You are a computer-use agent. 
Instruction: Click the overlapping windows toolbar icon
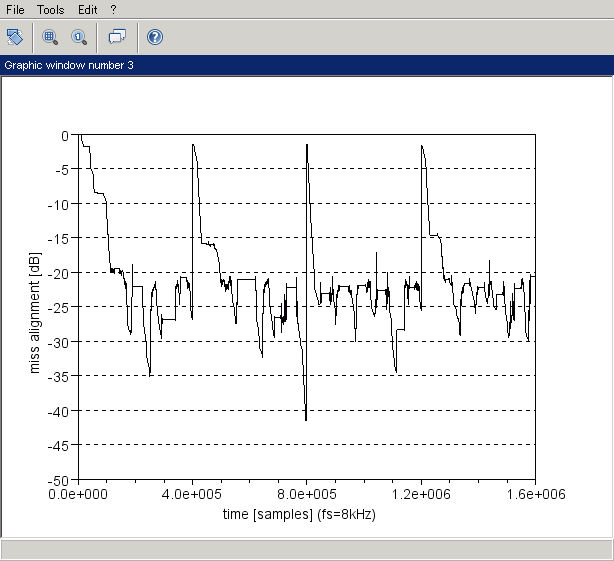[x=117, y=37]
